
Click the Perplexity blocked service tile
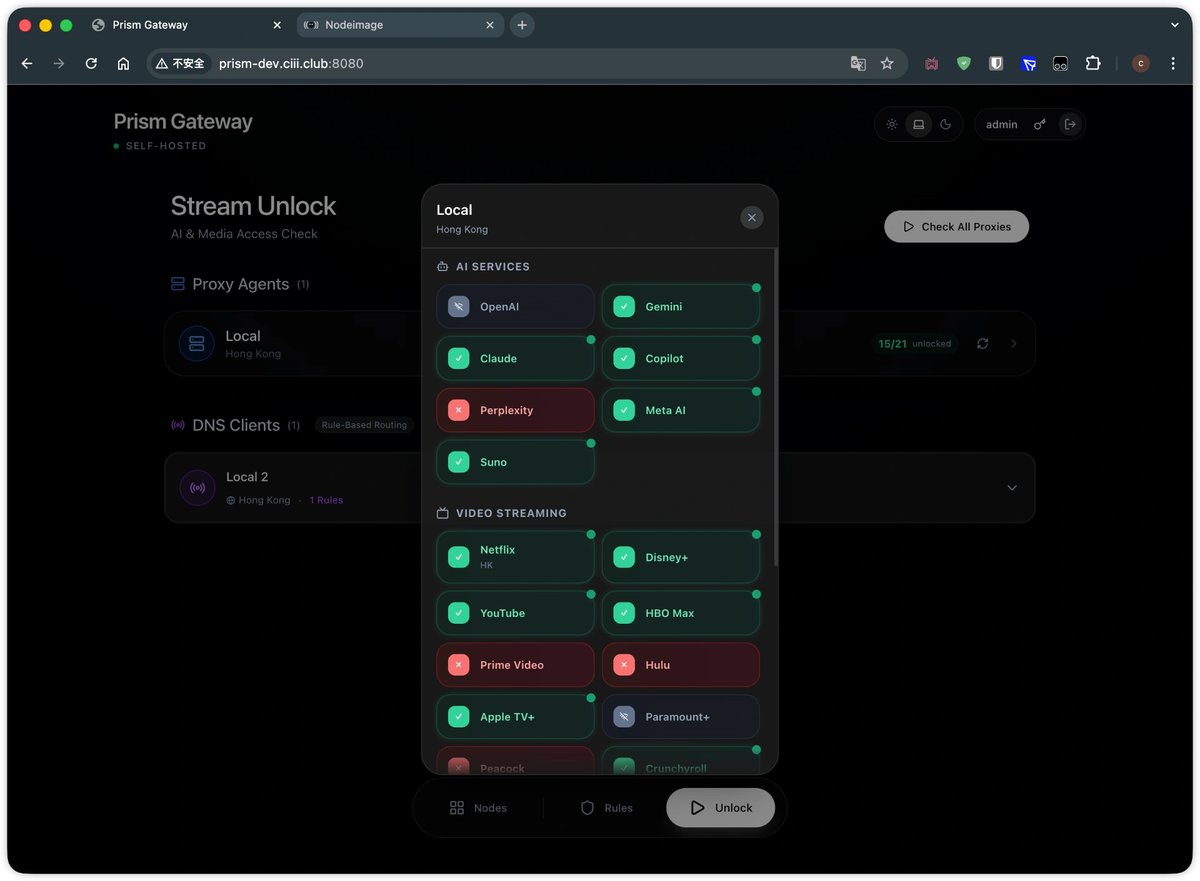tap(515, 410)
